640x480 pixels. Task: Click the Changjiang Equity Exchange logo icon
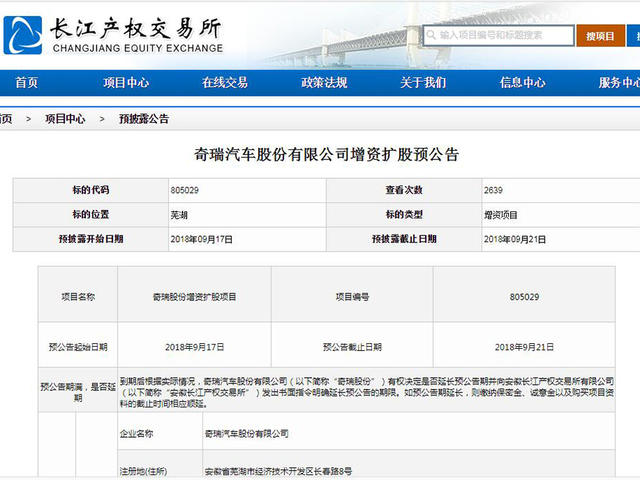pos(23,36)
